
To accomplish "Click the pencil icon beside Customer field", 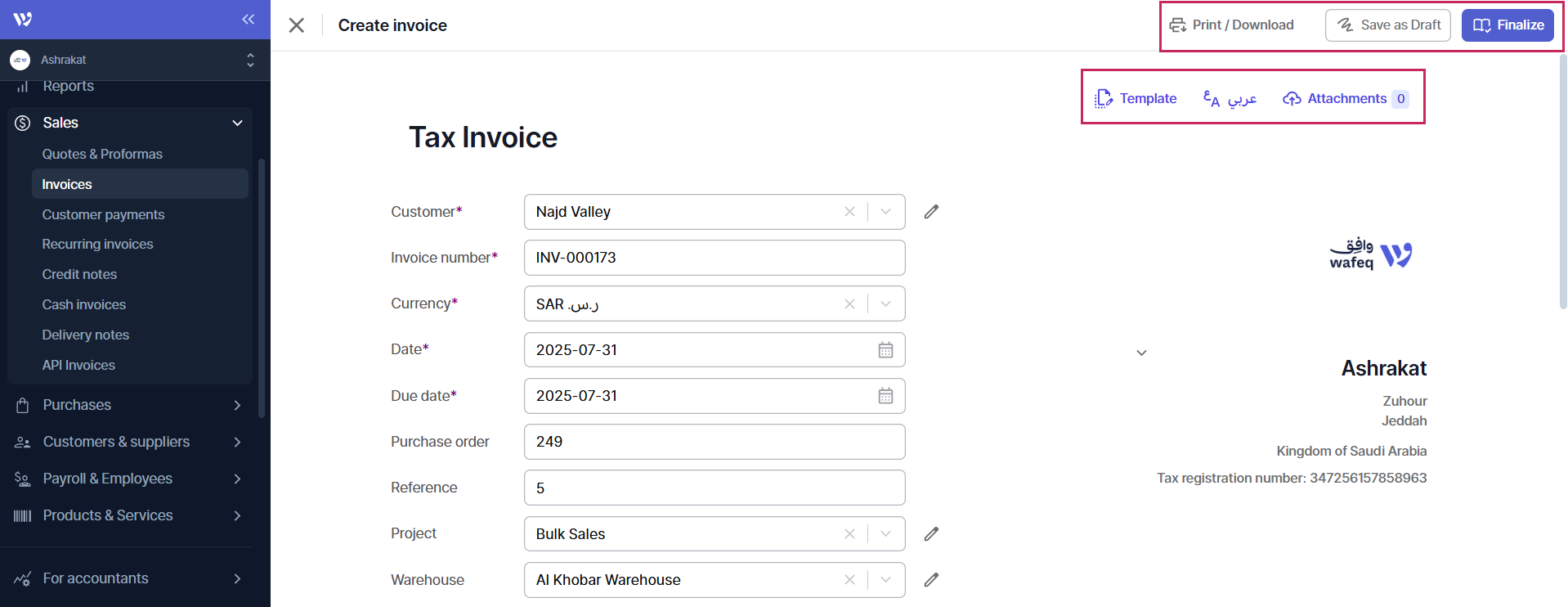I will [x=931, y=212].
